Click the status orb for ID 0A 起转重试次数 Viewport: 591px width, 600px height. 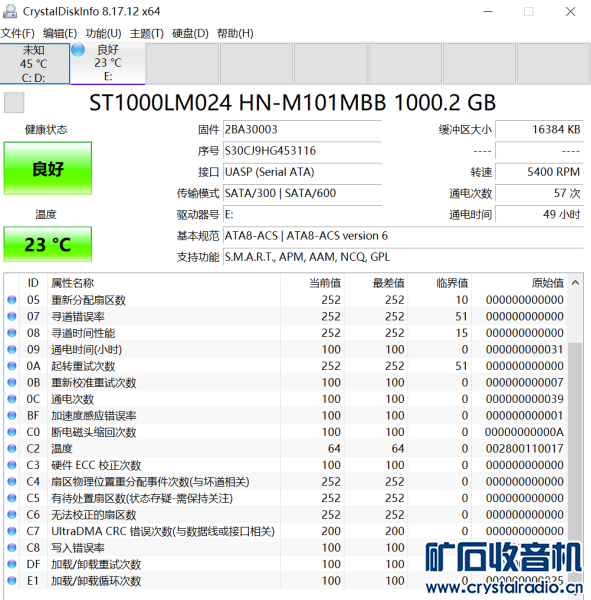coord(12,366)
